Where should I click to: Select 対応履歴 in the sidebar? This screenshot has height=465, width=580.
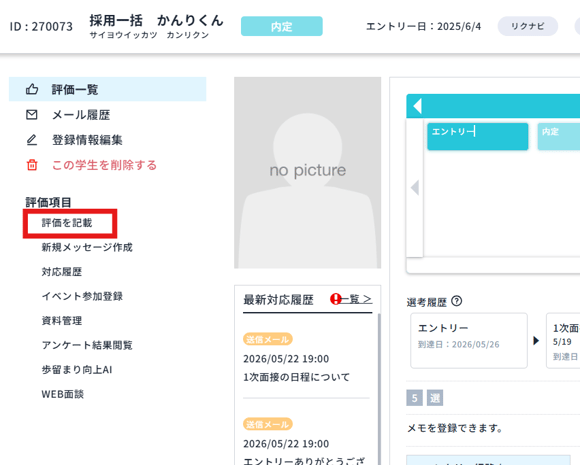click(x=62, y=272)
